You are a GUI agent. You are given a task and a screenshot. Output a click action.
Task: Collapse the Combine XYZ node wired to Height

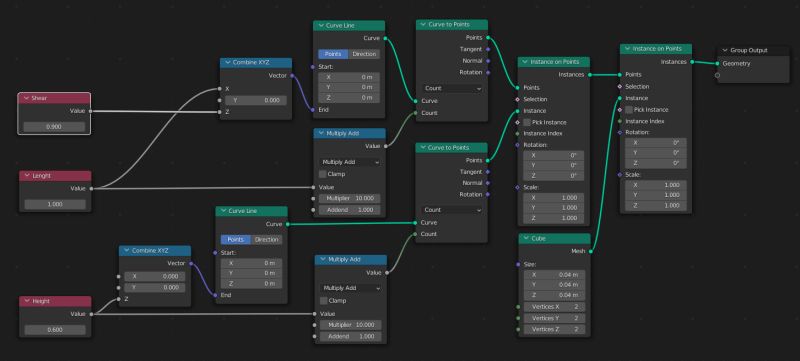126,251
